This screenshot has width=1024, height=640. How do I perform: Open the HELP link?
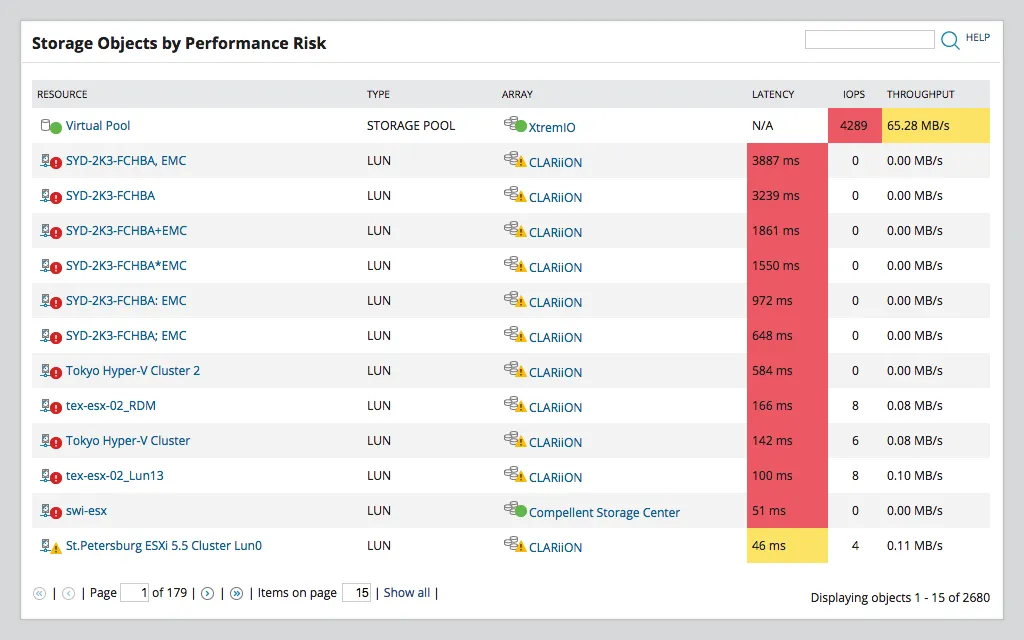(x=979, y=38)
